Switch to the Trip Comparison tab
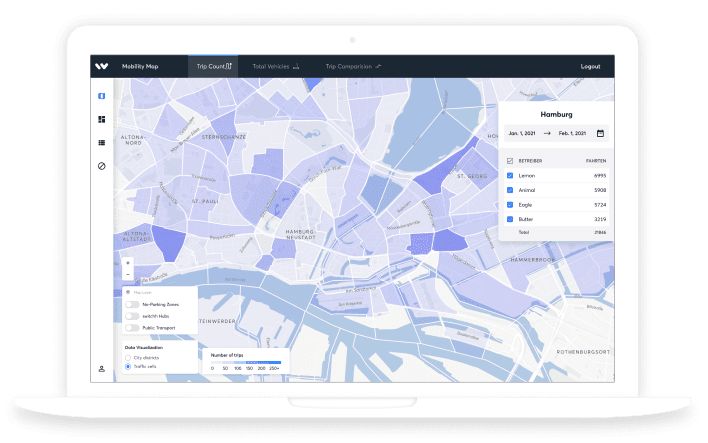This screenshot has width=708, height=443. point(353,66)
